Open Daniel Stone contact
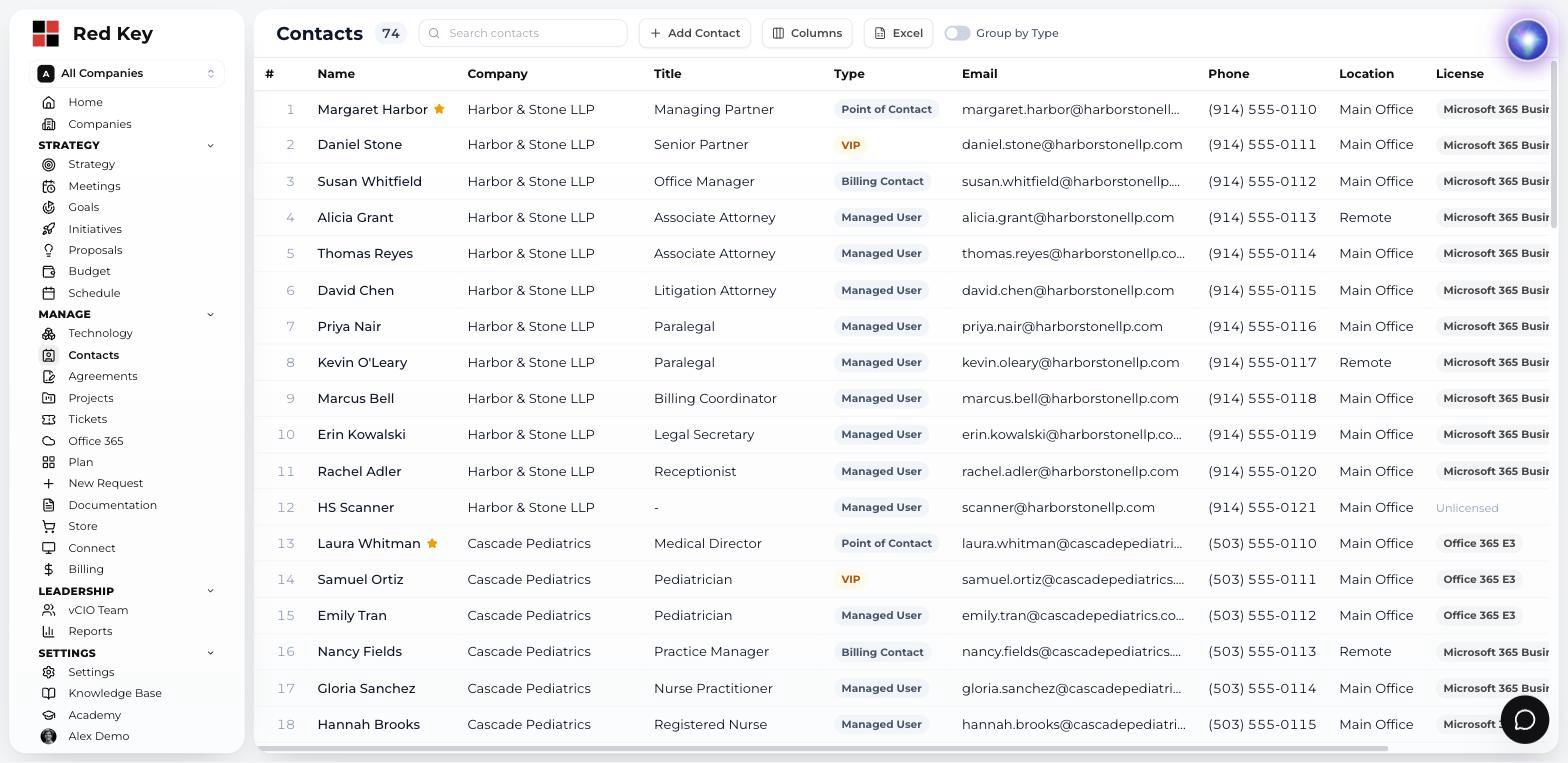Viewport: 1568px width, 763px height. click(x=359, y=144)
